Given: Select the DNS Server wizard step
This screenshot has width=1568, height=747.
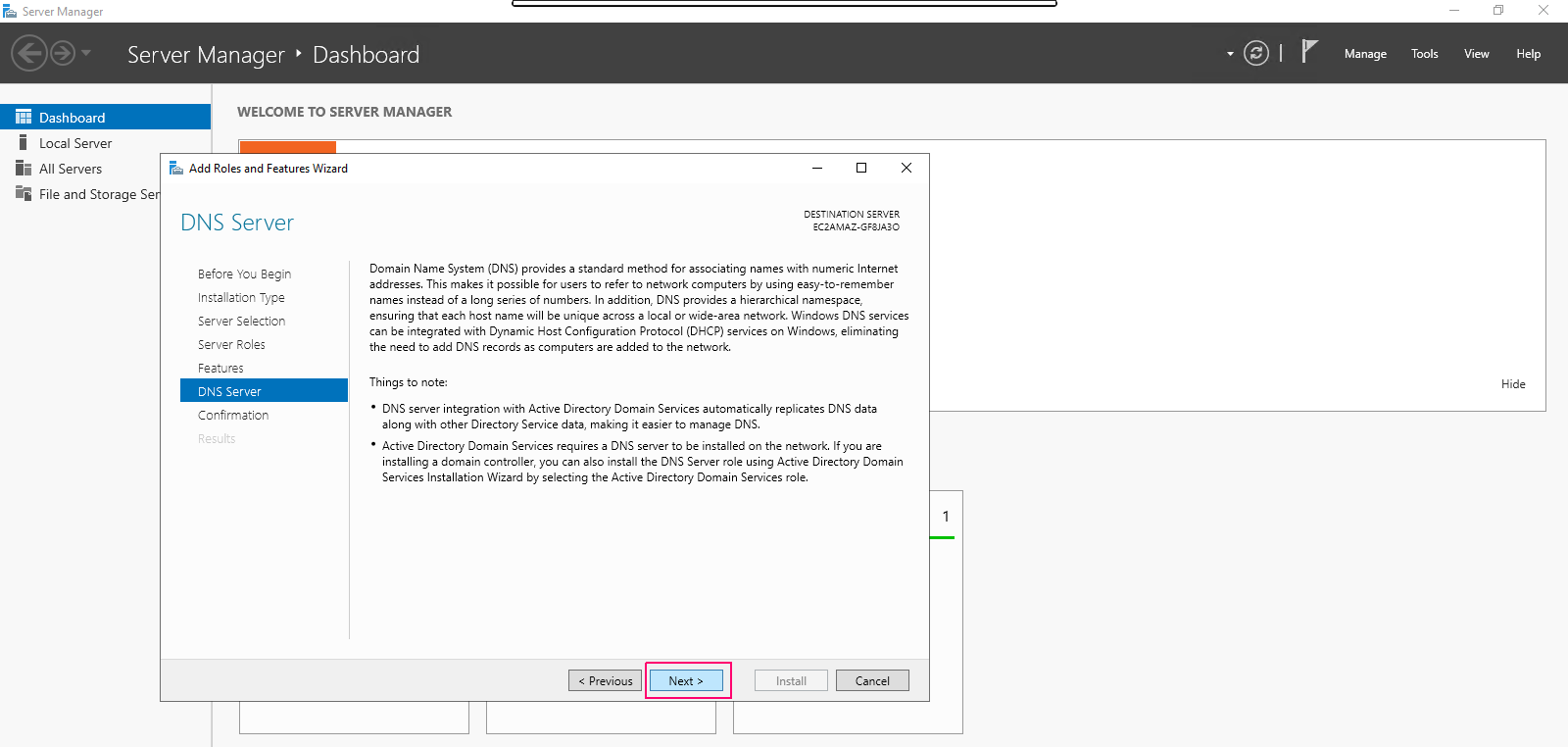Looking at the screenshot, I should point(264,390).
